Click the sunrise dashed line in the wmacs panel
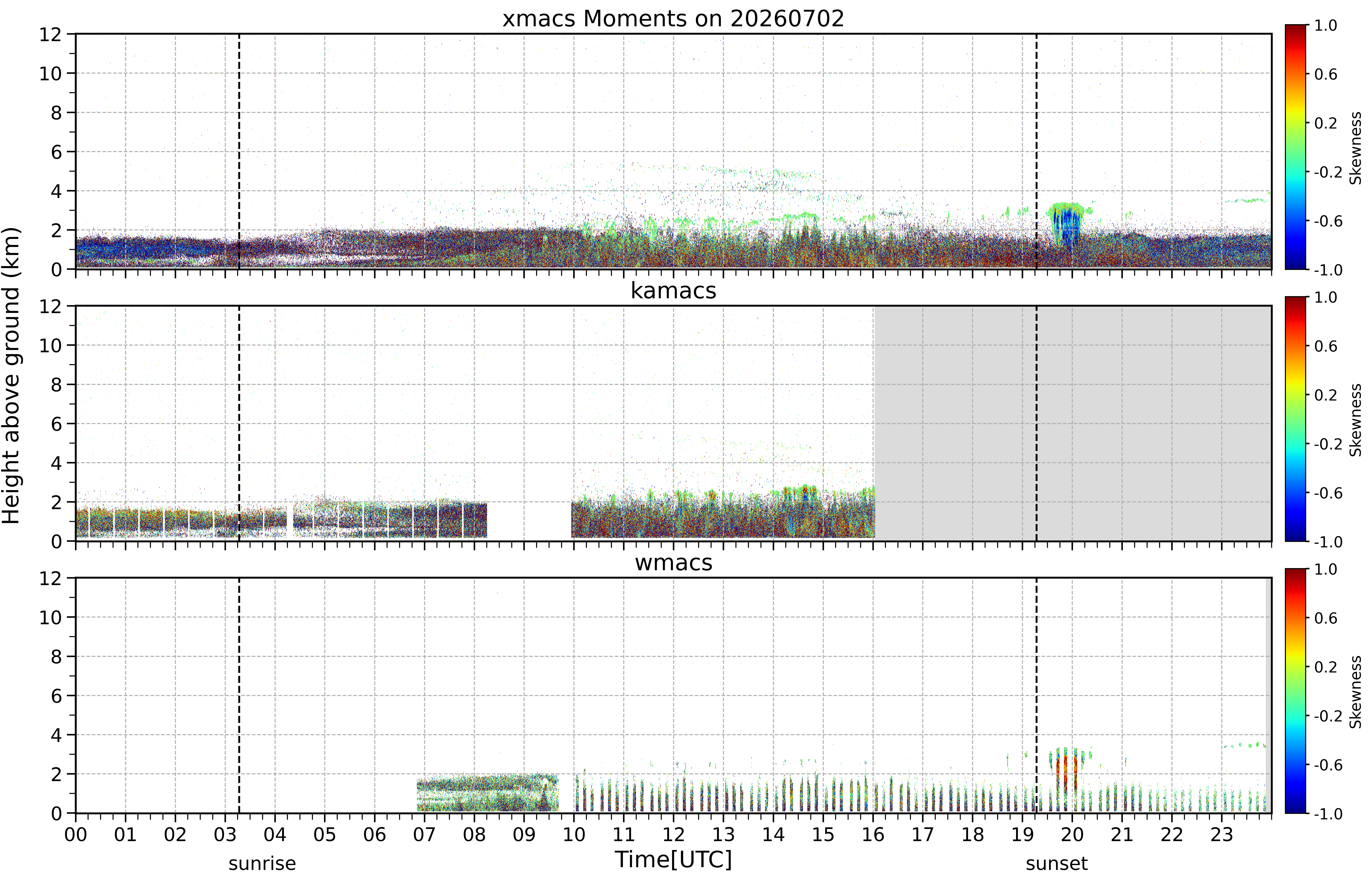This screenshot has width=1372, height=883. [x=239, y=696]
